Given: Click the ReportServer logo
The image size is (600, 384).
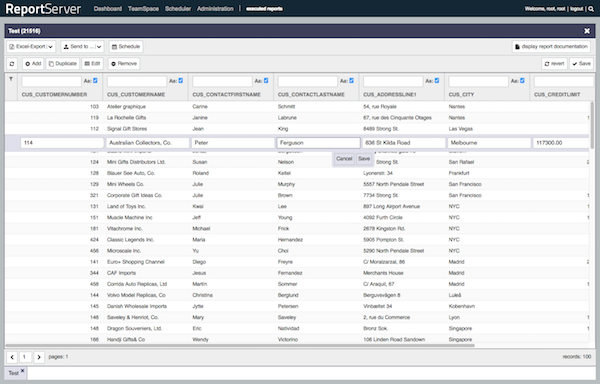Looking at the screenshot, I should click(x=43, y=9).
